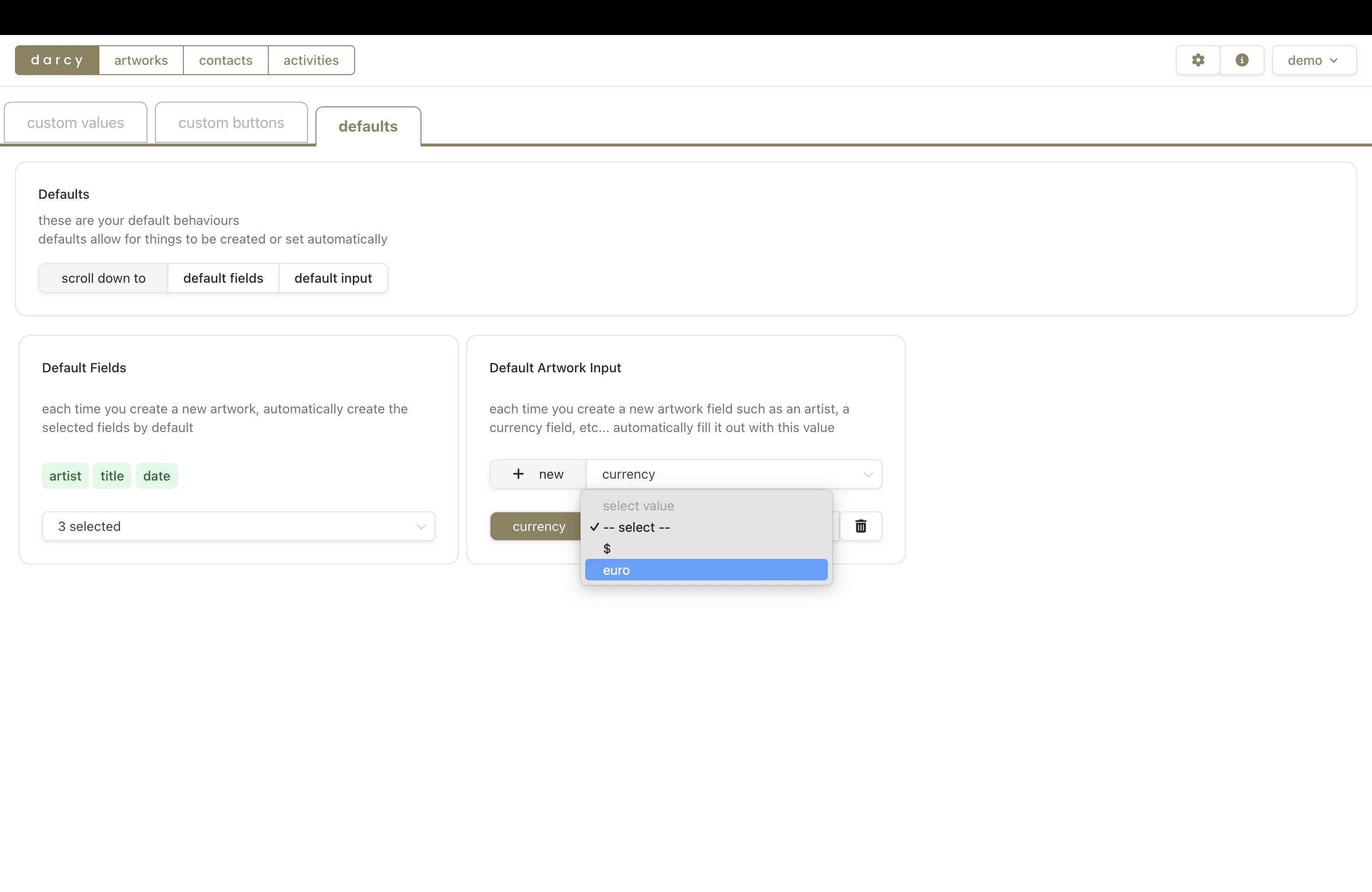Delete currency default with trash icon
The width and height of the screenshot is (1372, 892).
tap(861, 526)
